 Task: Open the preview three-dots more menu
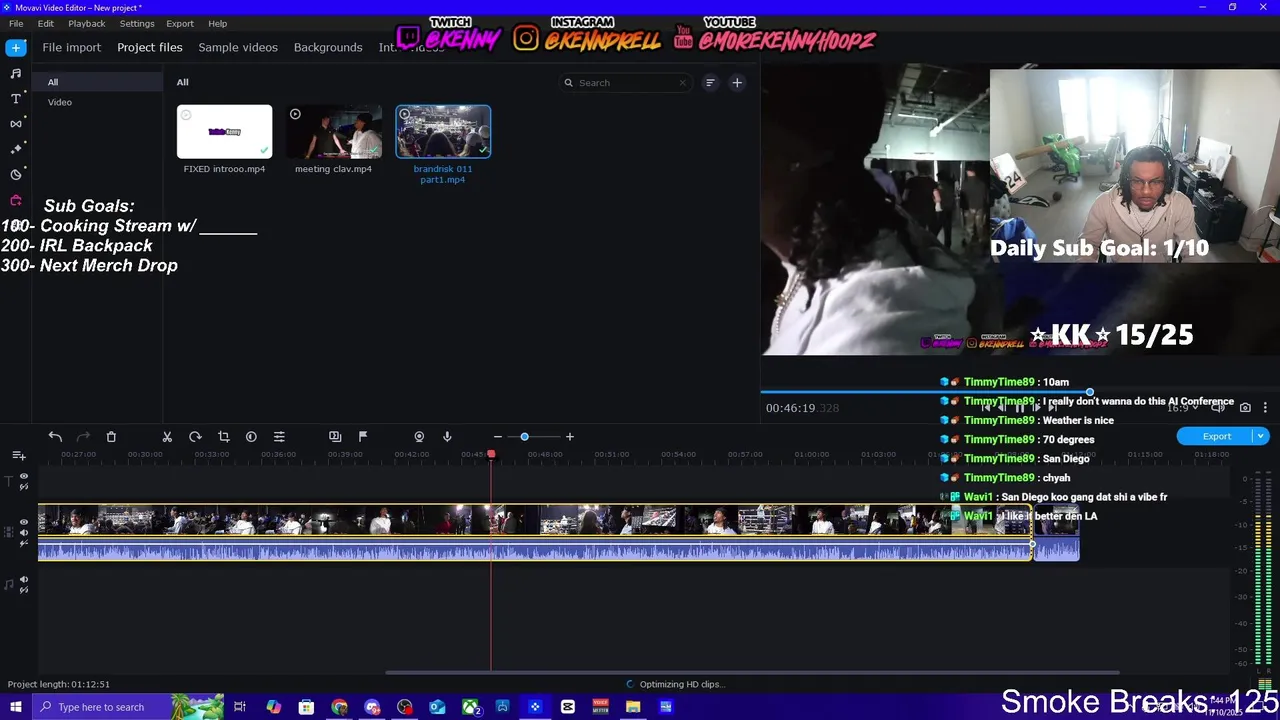[1265, 408]
